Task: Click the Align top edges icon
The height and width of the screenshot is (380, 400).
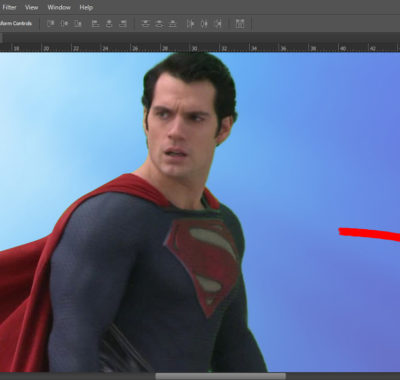Action: coord(51,24)
